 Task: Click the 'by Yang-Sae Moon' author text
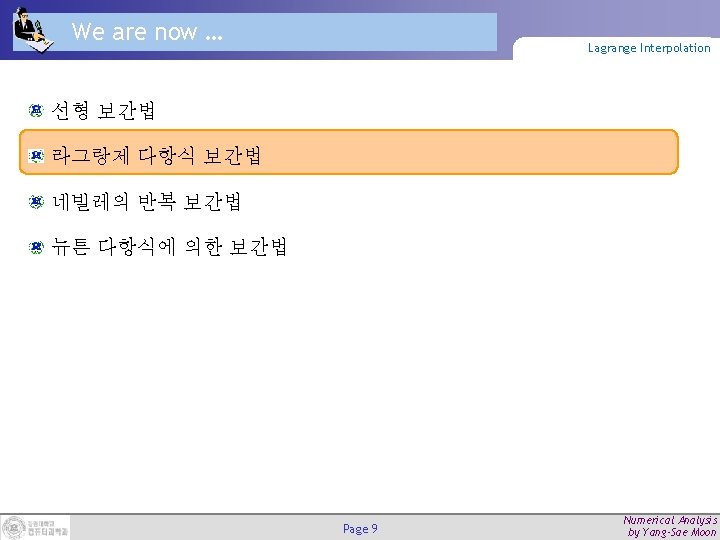(672, 533)
